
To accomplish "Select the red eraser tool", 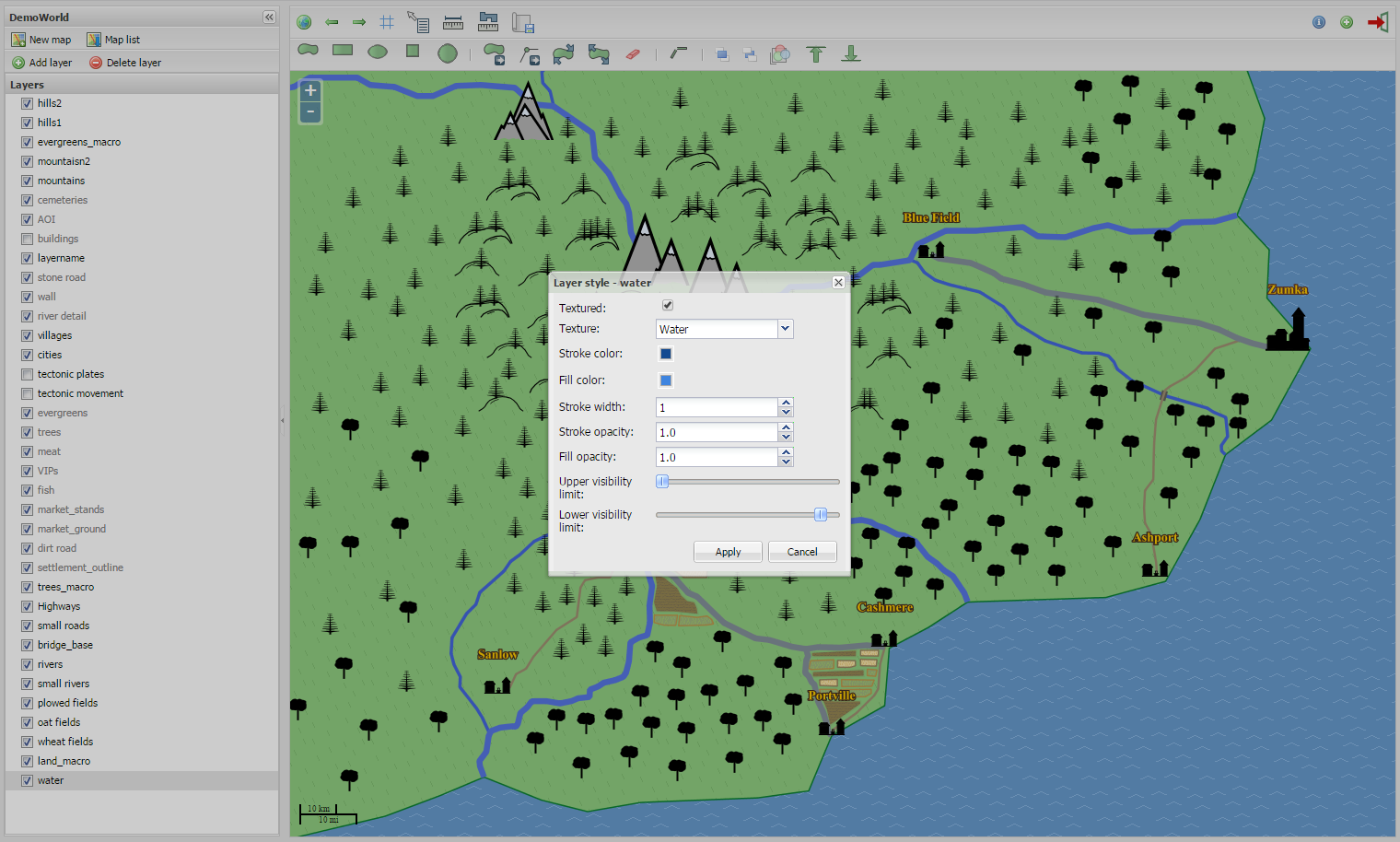I will pos(633,54).
